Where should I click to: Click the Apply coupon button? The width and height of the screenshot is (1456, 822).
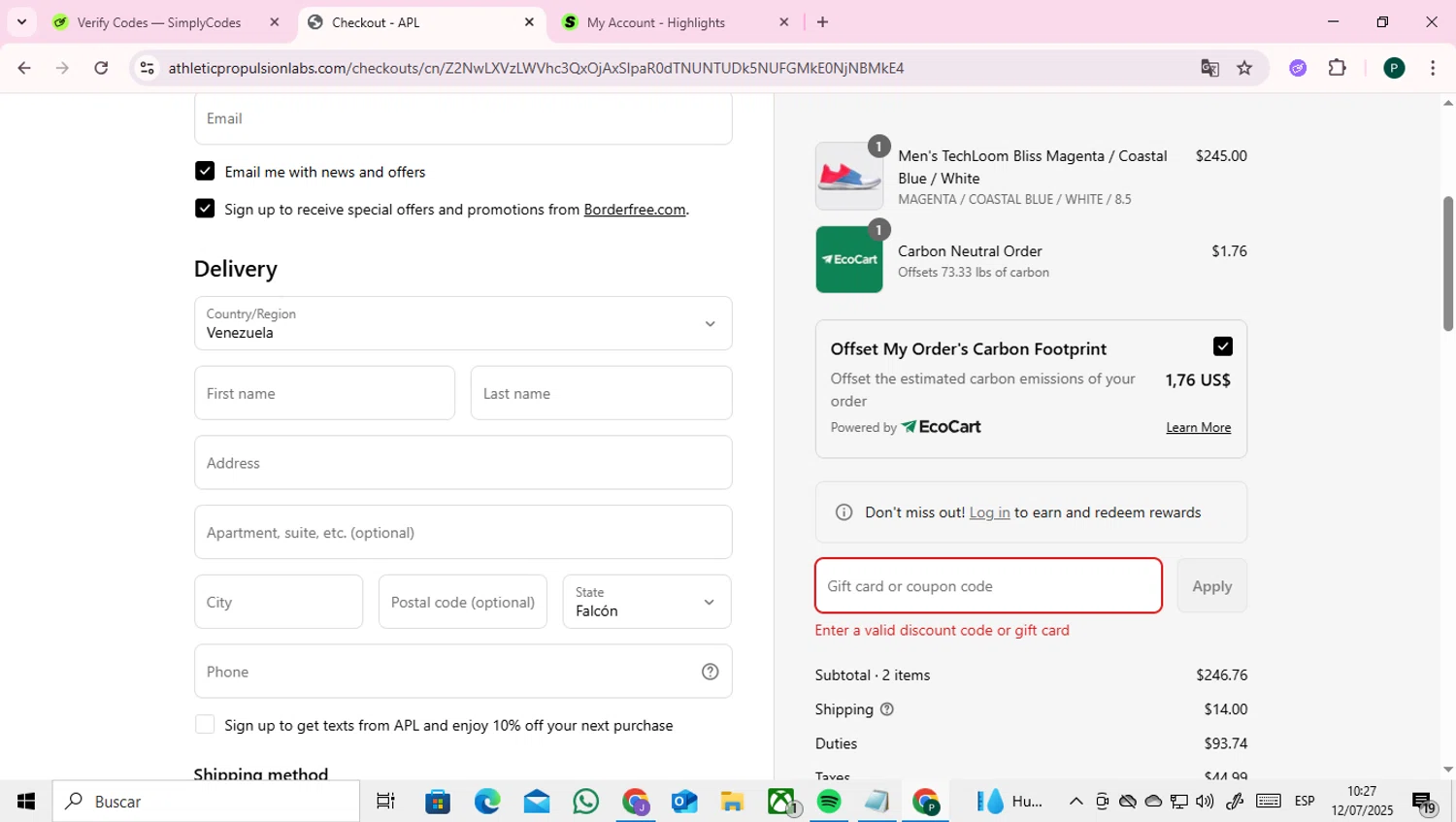click(x=1212, y=585)
